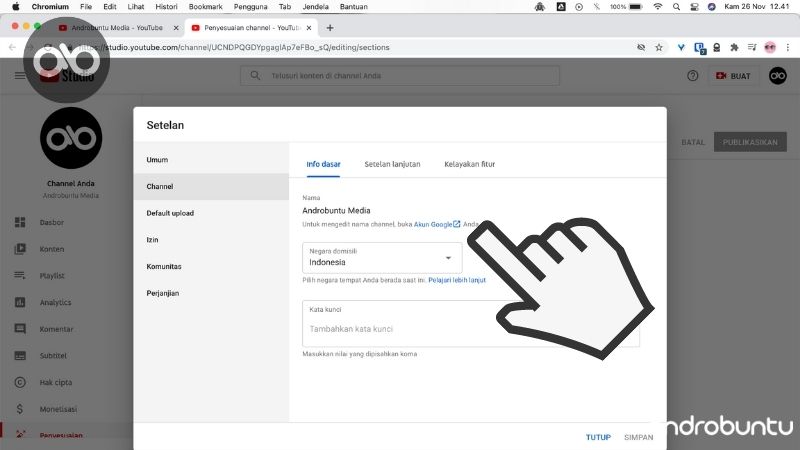Expand the Negara domisili dropdown

pyautogui.click(x=382, y=258)
